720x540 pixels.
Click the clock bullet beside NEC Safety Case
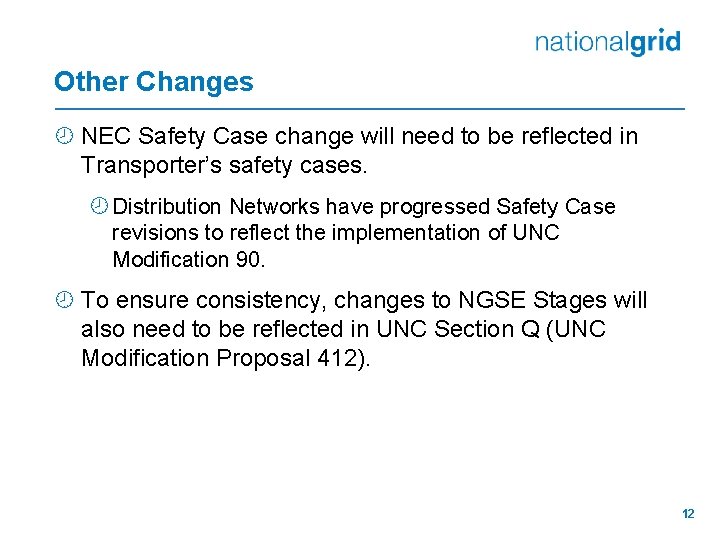click(64, 136)
